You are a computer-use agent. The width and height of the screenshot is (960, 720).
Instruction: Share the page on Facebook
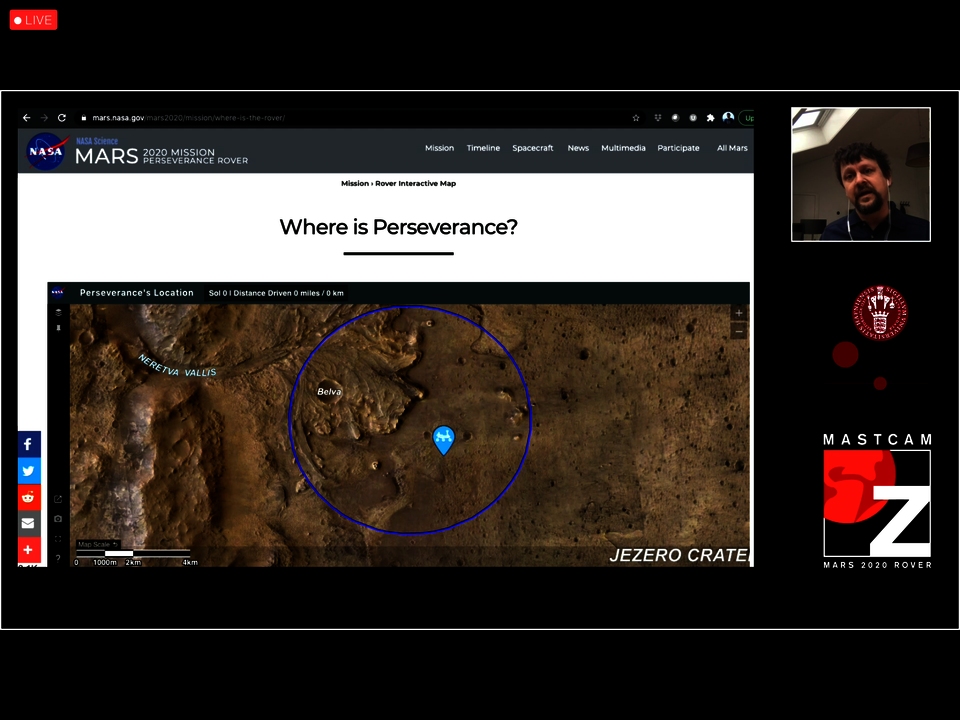coord(28,444)
